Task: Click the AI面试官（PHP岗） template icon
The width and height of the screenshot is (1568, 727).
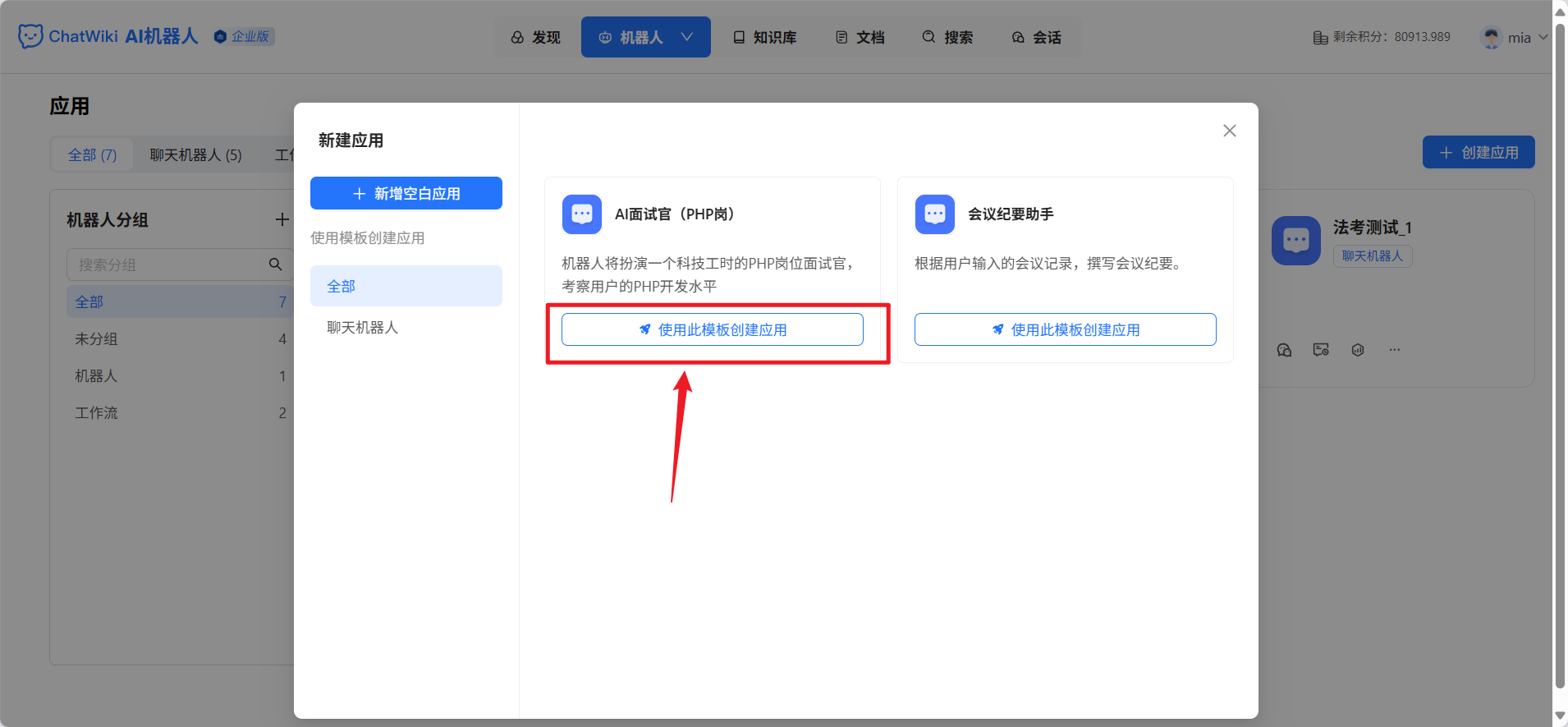Action: pyautogui.click(x=582, y=214)
